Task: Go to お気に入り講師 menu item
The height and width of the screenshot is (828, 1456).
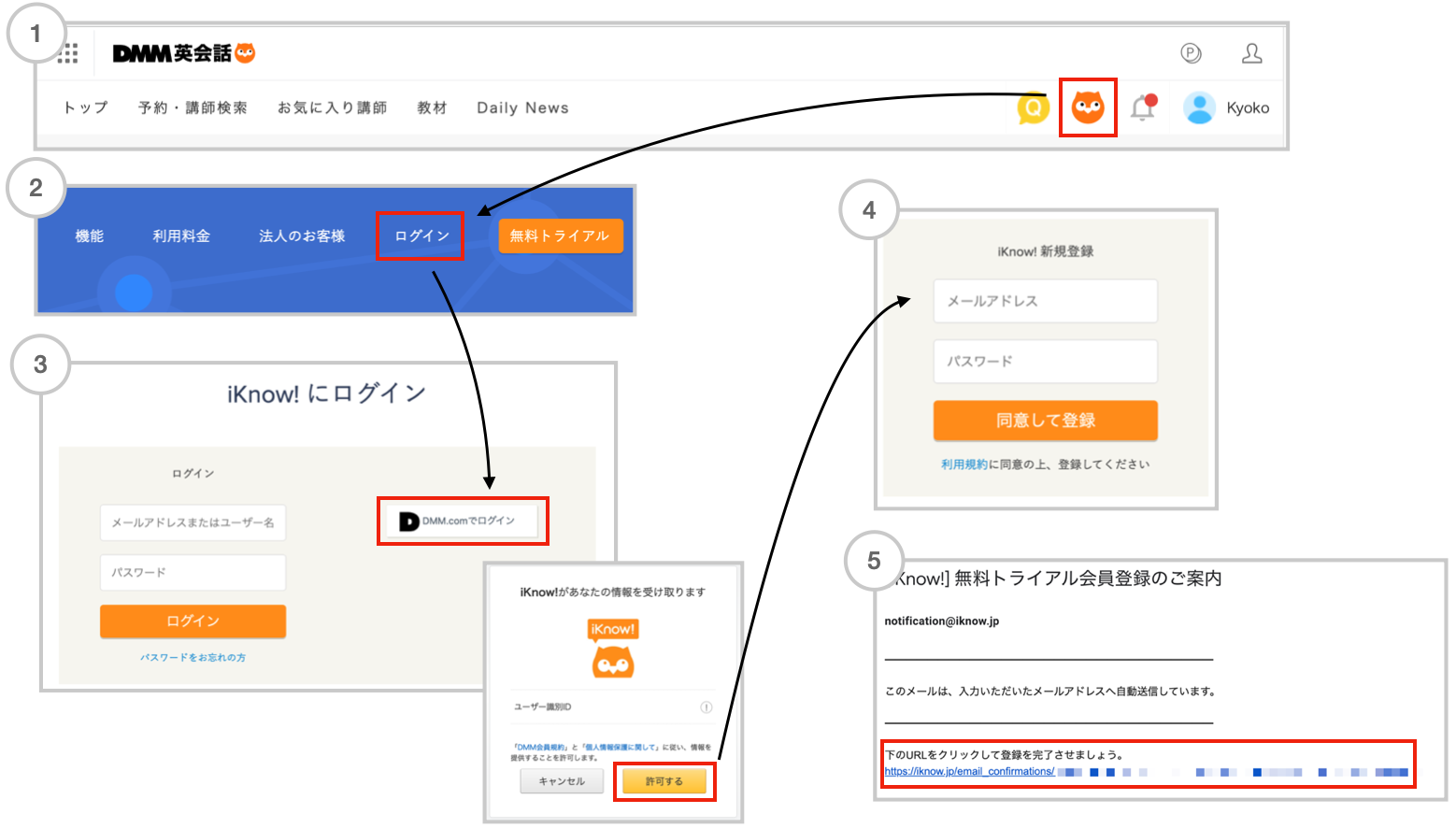Action: 332,107
